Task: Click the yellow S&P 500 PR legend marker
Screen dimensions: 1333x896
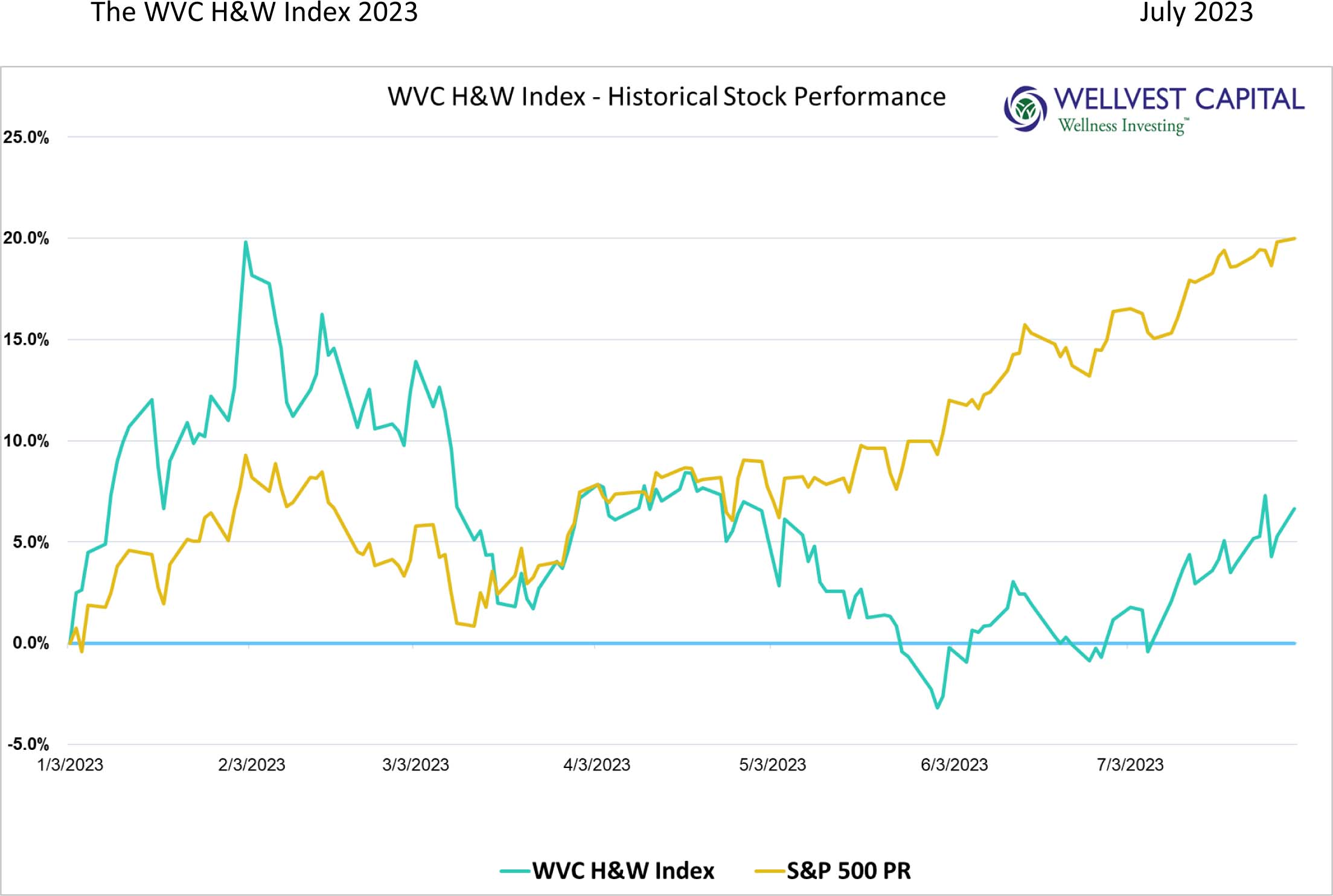Action: coord(770,871)
